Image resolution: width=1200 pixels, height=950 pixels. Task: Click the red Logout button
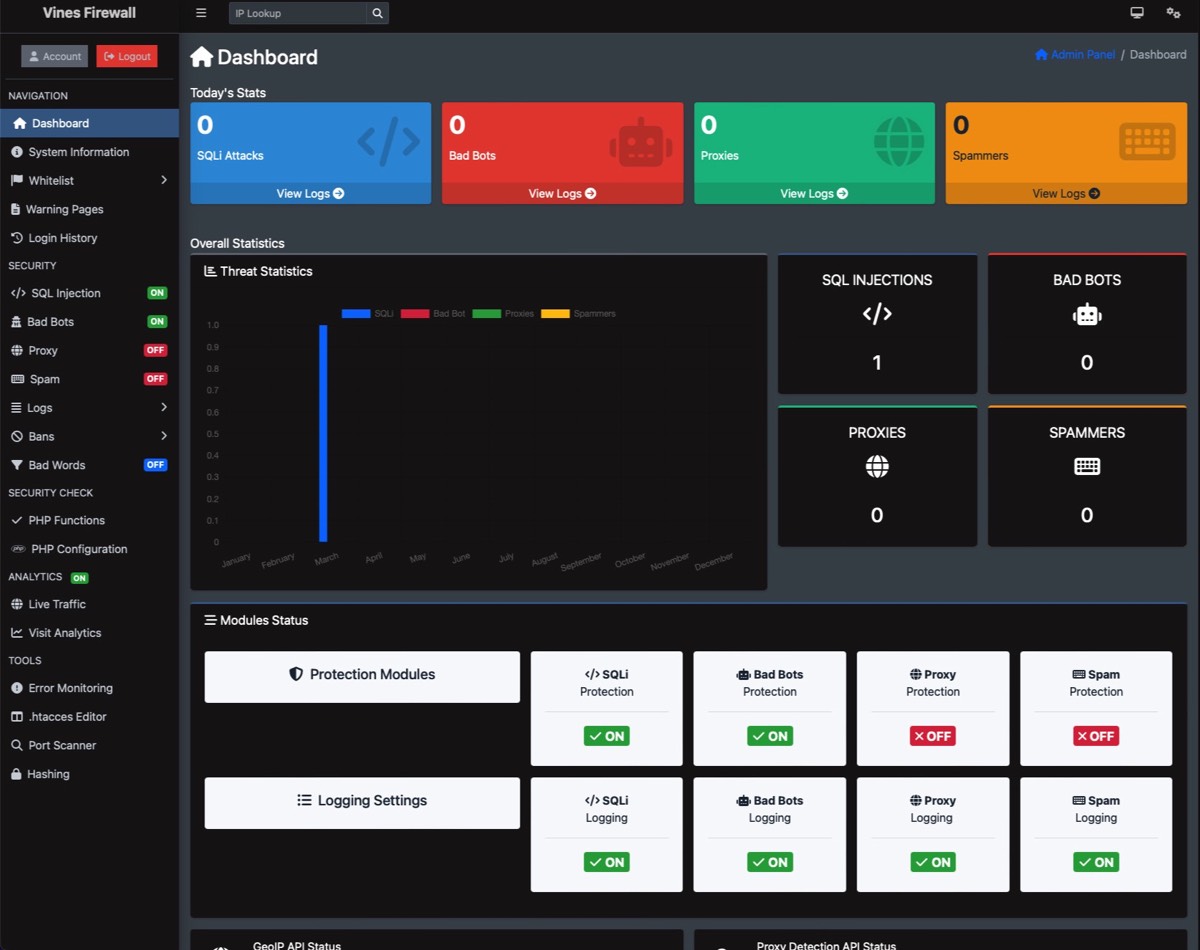coord(127,57)
